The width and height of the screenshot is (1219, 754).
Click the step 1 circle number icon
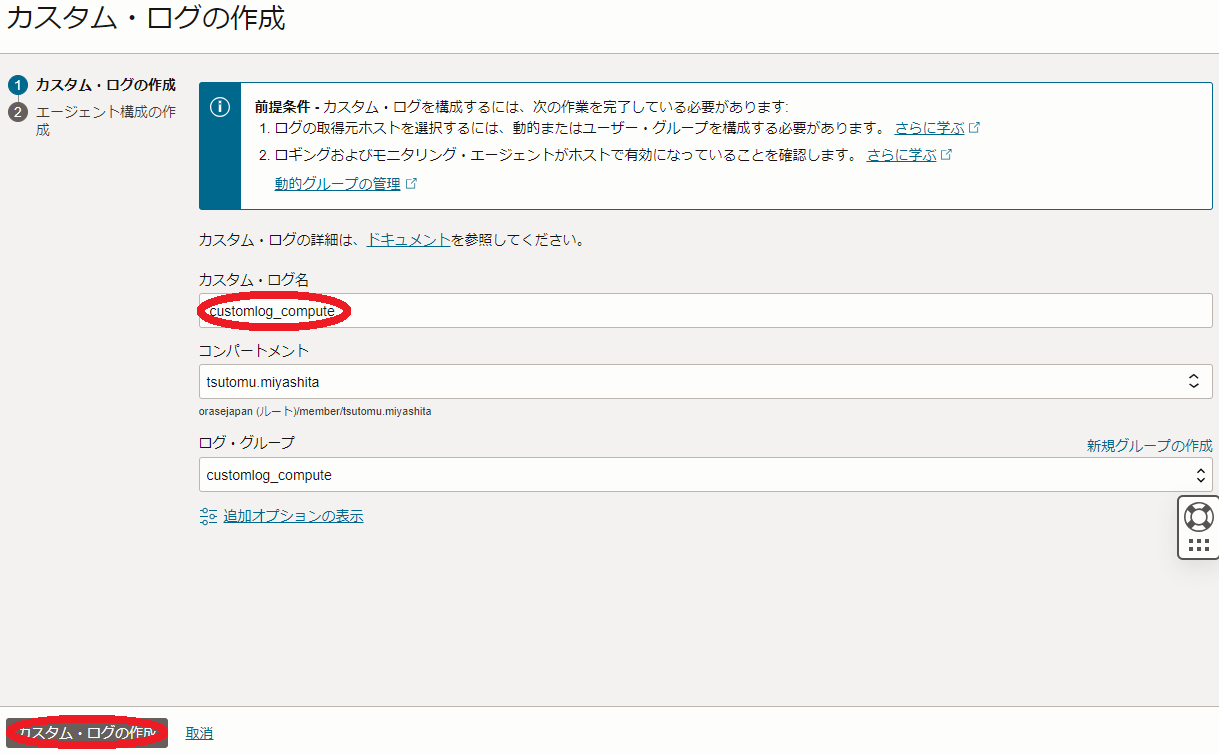pos(17,85)
